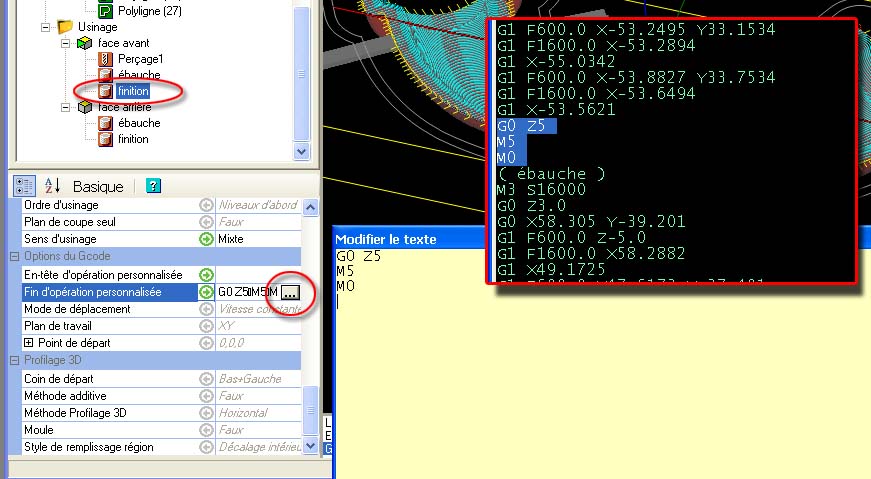This screenshot has width=871, height=479.
Task: Toggle green arrow beside Sens d'usinage
Action: pyautogui.click(x=206, y=239)
